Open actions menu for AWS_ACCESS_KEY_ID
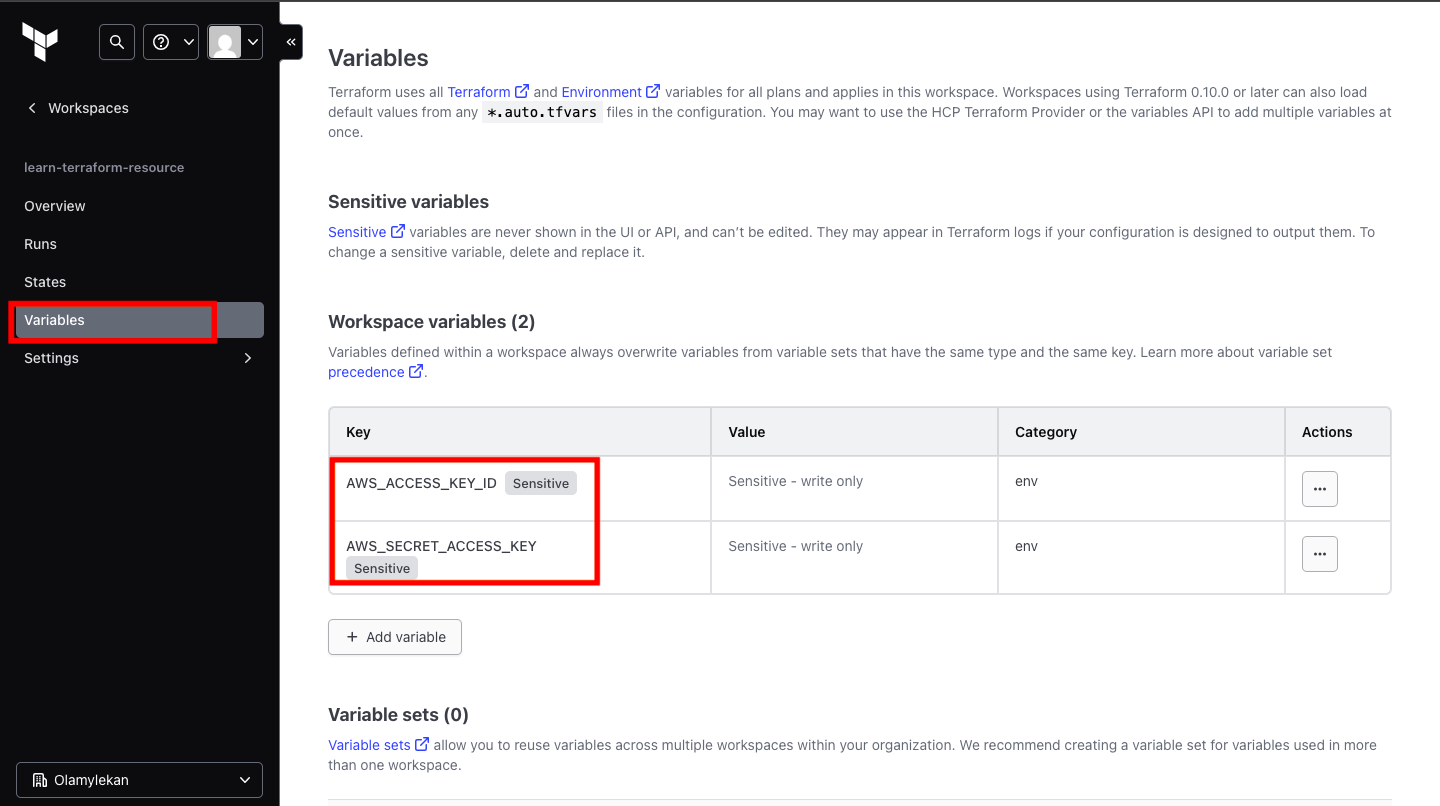Image resolution: width=1440 pixels, height=806 pixels. pyautogui.click(x=1320, y=489)
